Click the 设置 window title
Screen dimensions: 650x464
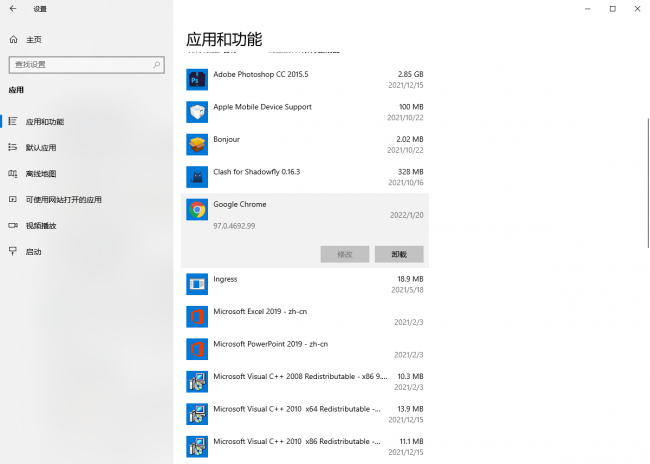tap(40, 9)
